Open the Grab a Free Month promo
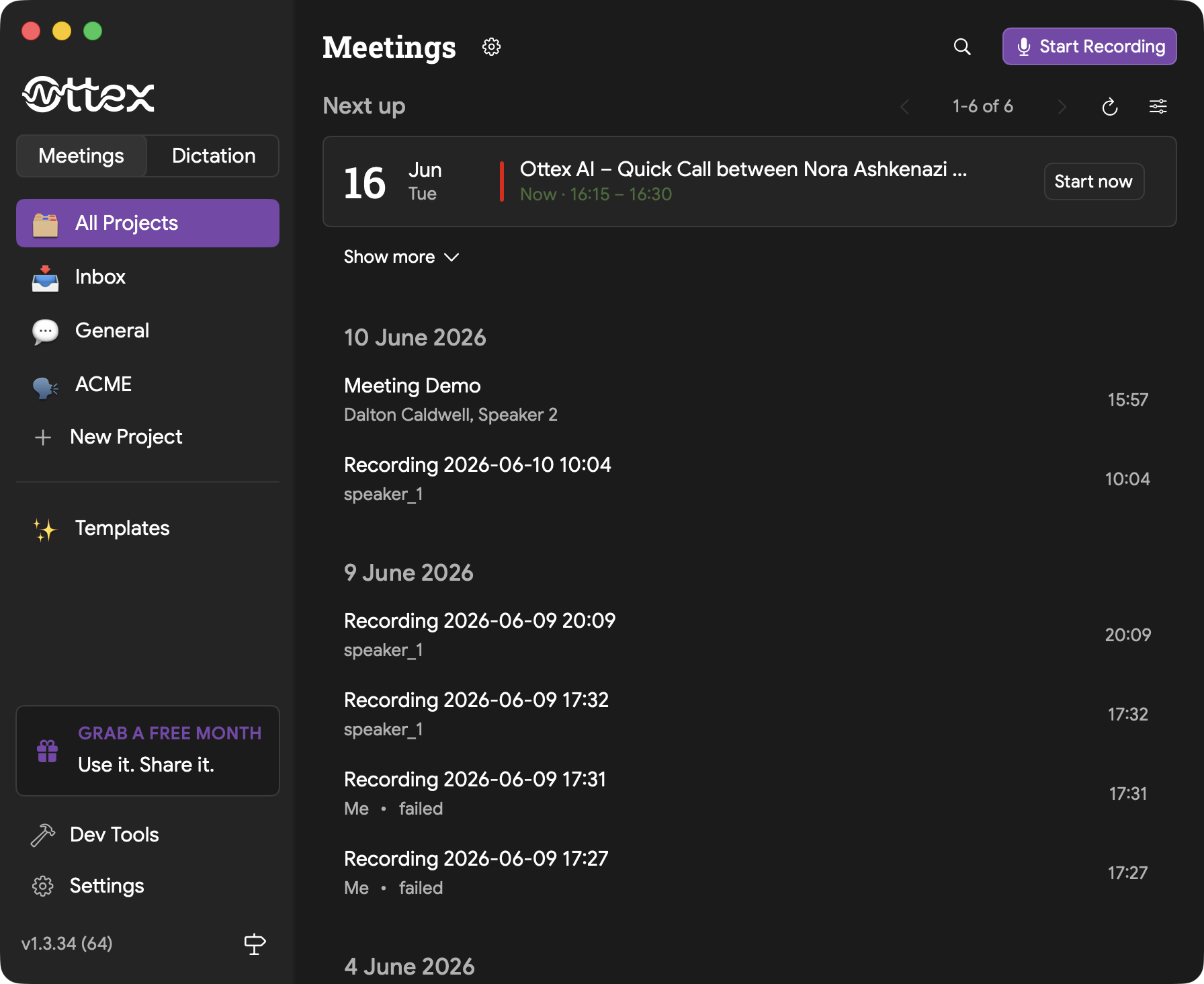 (x=148, y=751)
